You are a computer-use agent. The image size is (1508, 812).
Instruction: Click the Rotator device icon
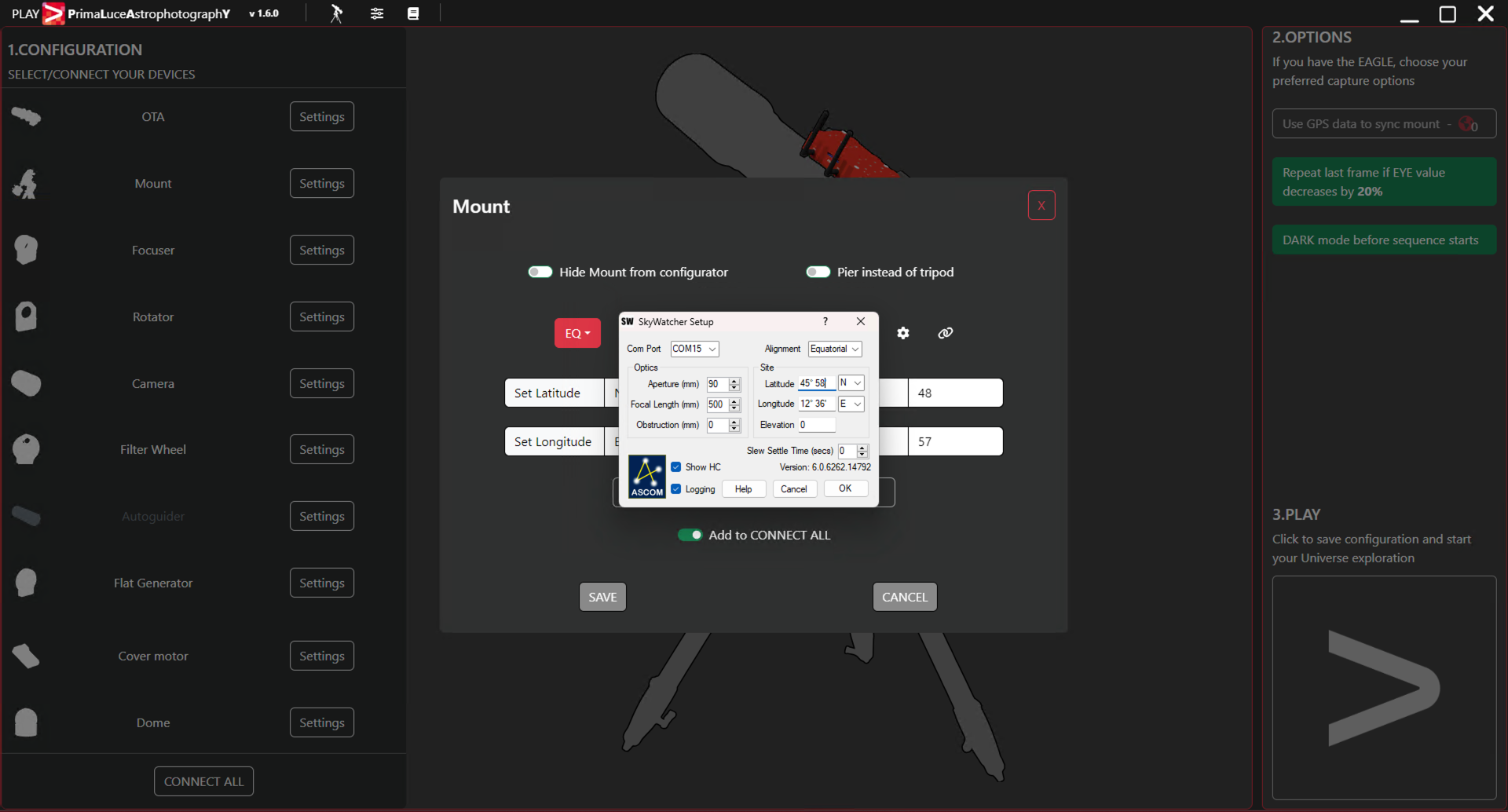click(x=26, y=316)
